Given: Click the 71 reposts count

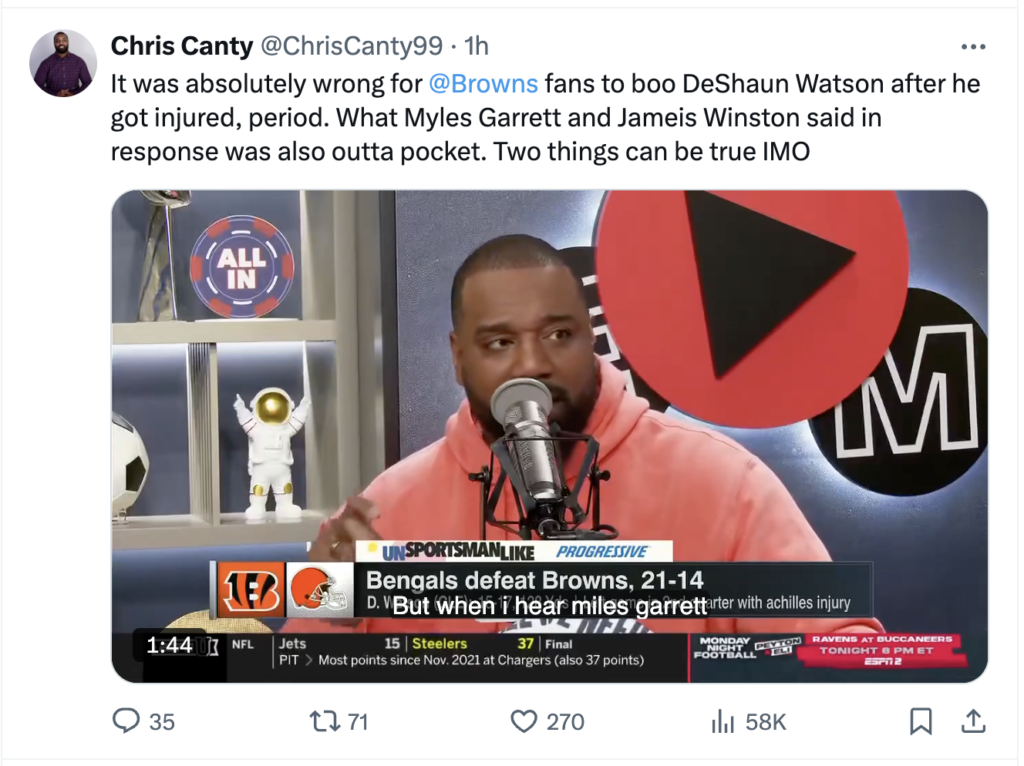Looking at the screenshot, I should point(358,722).
